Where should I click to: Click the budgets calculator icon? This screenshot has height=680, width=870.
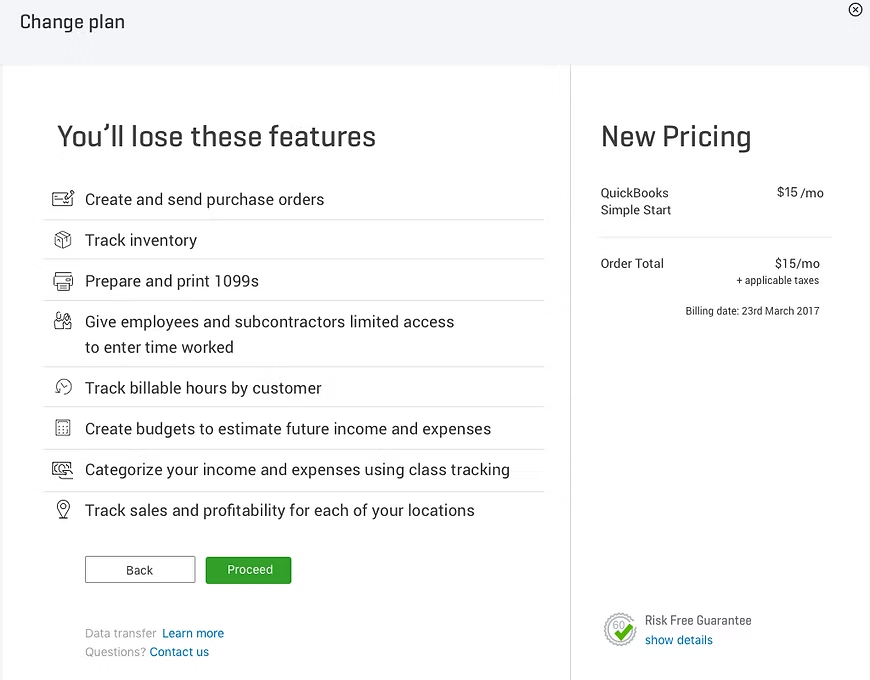click(63, 428)
